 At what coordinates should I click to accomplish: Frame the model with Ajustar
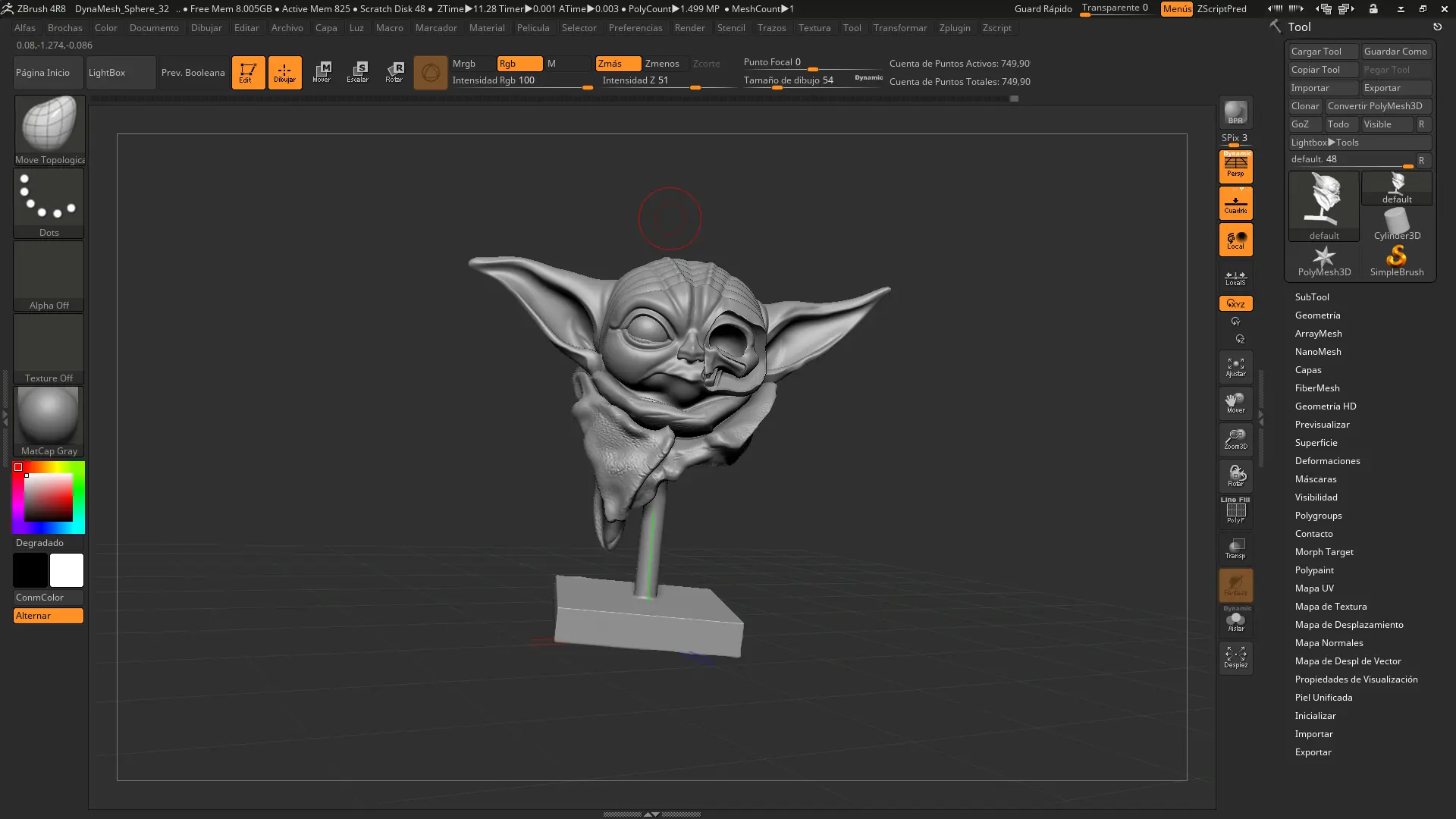(1235, 367)
